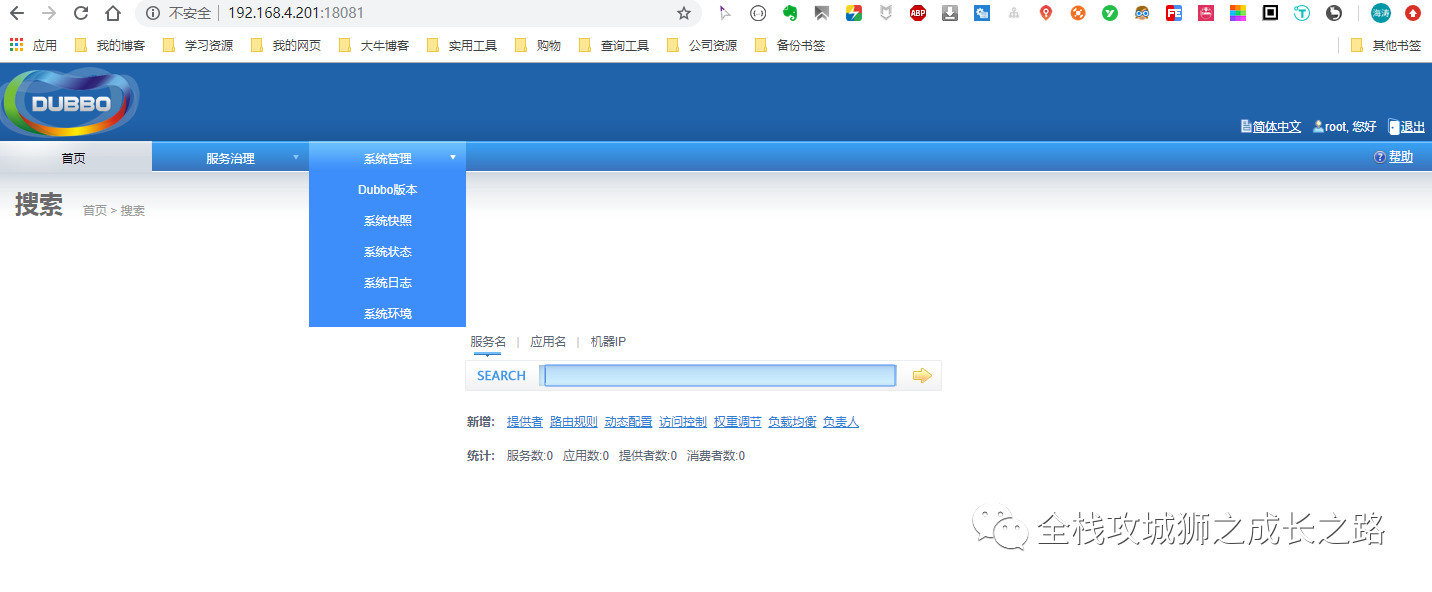Click the red FE extension icon

point(1174,13)
